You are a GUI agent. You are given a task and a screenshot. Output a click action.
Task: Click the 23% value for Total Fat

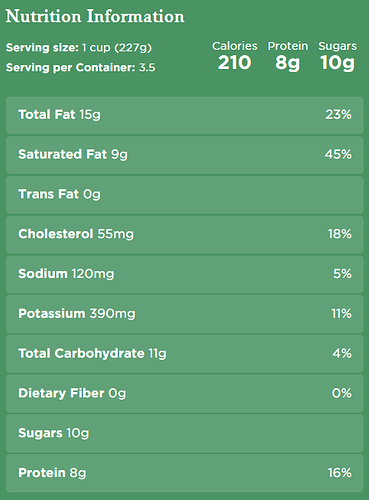click(x=338, y=115)
